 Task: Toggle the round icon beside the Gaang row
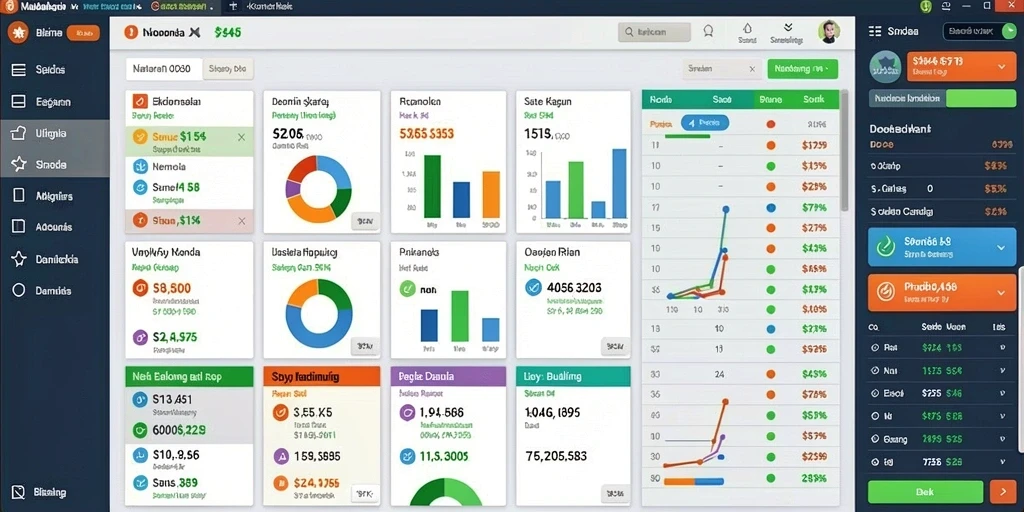(x=874, y=439)
